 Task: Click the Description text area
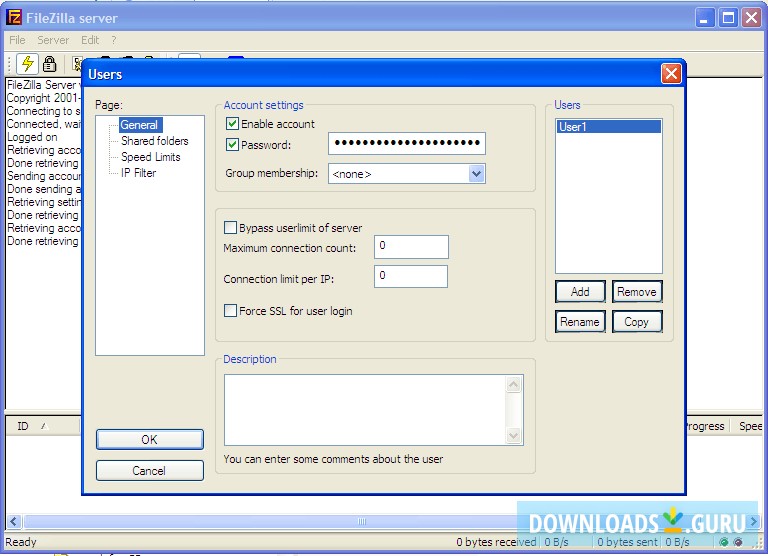365,410
